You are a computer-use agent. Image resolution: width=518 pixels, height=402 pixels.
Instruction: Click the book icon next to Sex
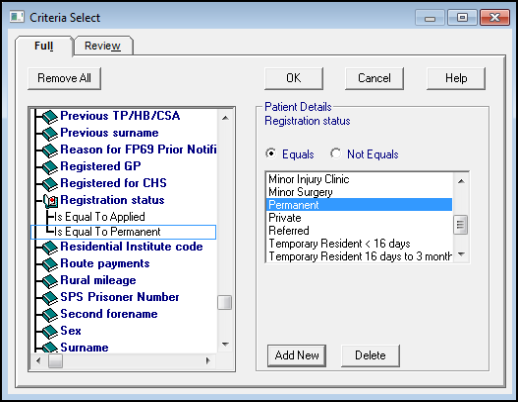click(50, 331)
